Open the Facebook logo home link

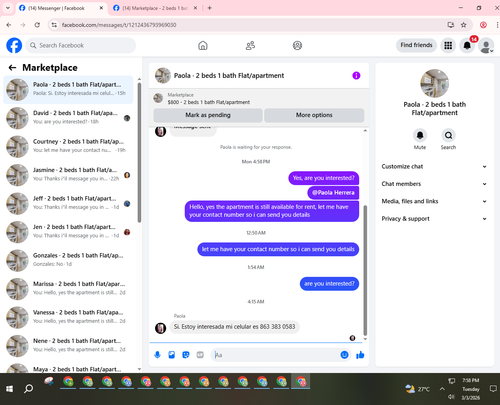tap(14, 45)
